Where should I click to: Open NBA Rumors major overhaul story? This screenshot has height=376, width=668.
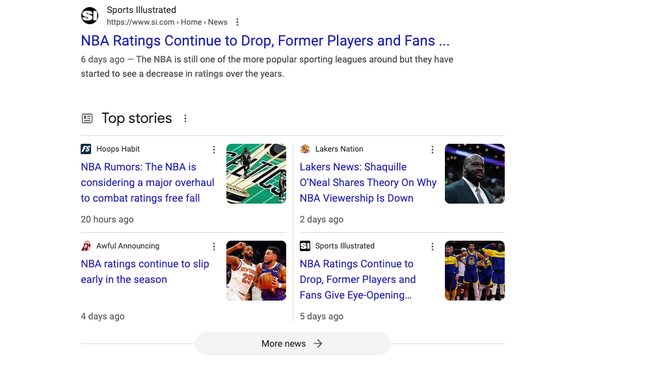(x=147, y=183)
